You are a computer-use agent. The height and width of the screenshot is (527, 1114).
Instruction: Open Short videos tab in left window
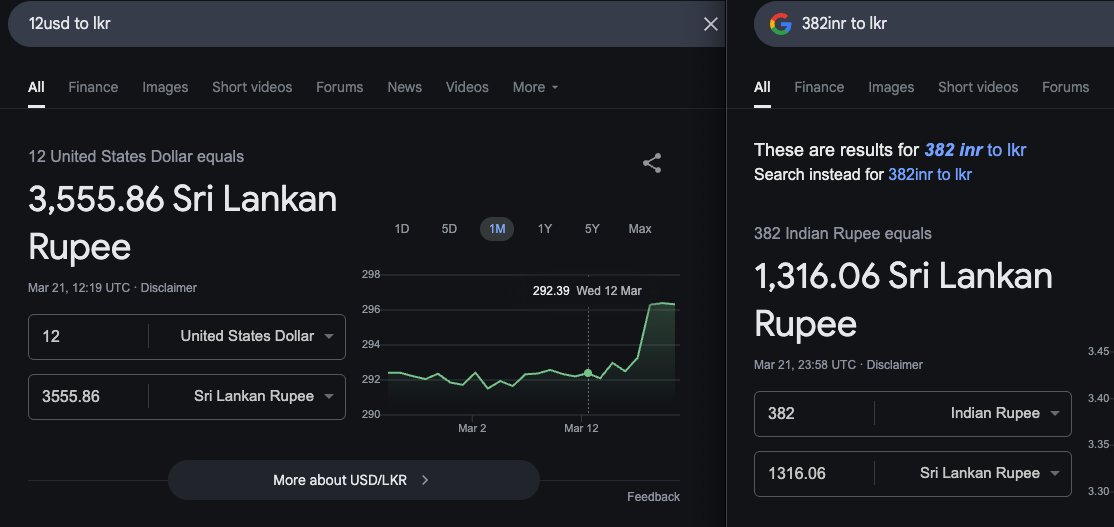point(252,87)
